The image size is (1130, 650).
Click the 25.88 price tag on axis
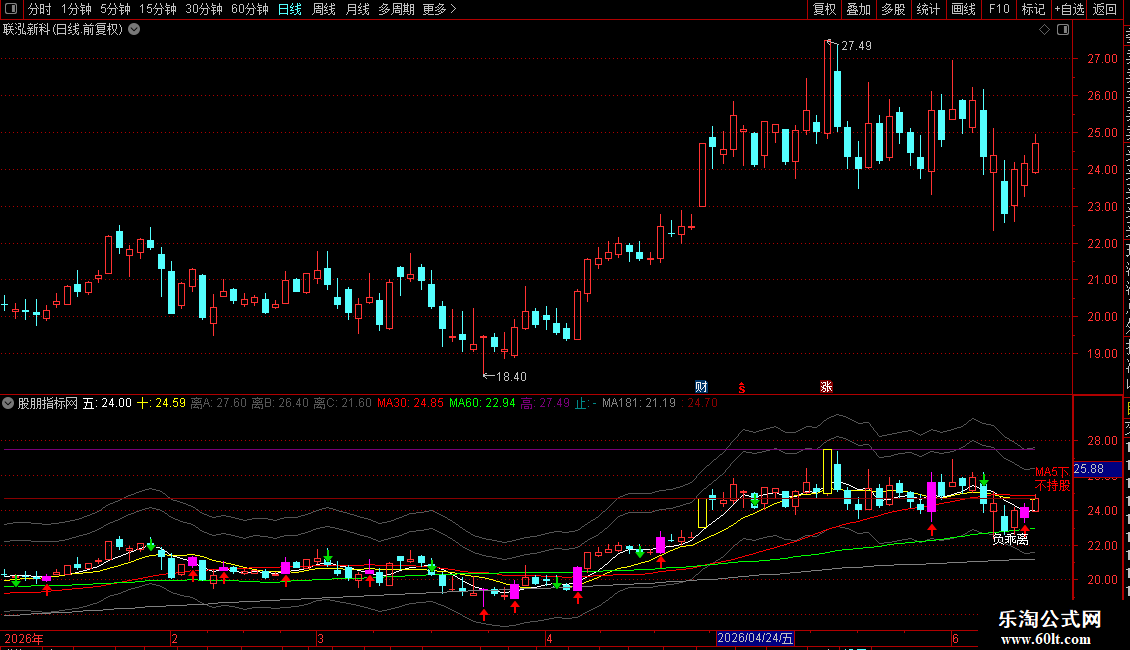[1098, 469]
